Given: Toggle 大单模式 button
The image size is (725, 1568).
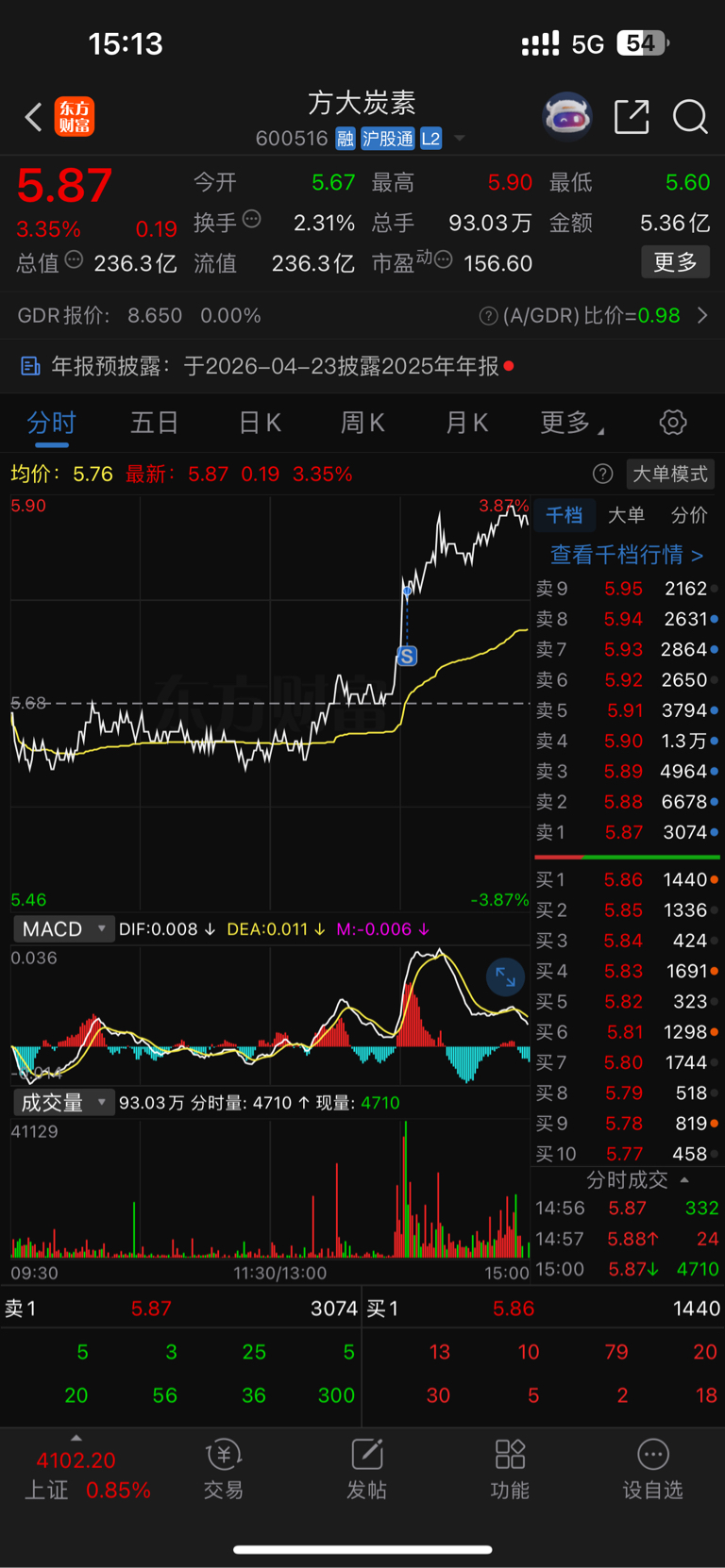Looking at the screenshot, I should click(x=669, y=474).
